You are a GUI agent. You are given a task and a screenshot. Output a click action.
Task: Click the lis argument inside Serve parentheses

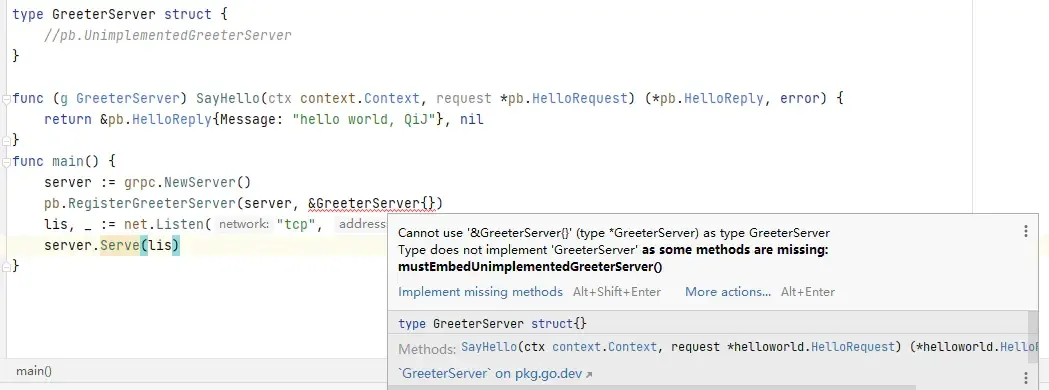pos(160,246)
